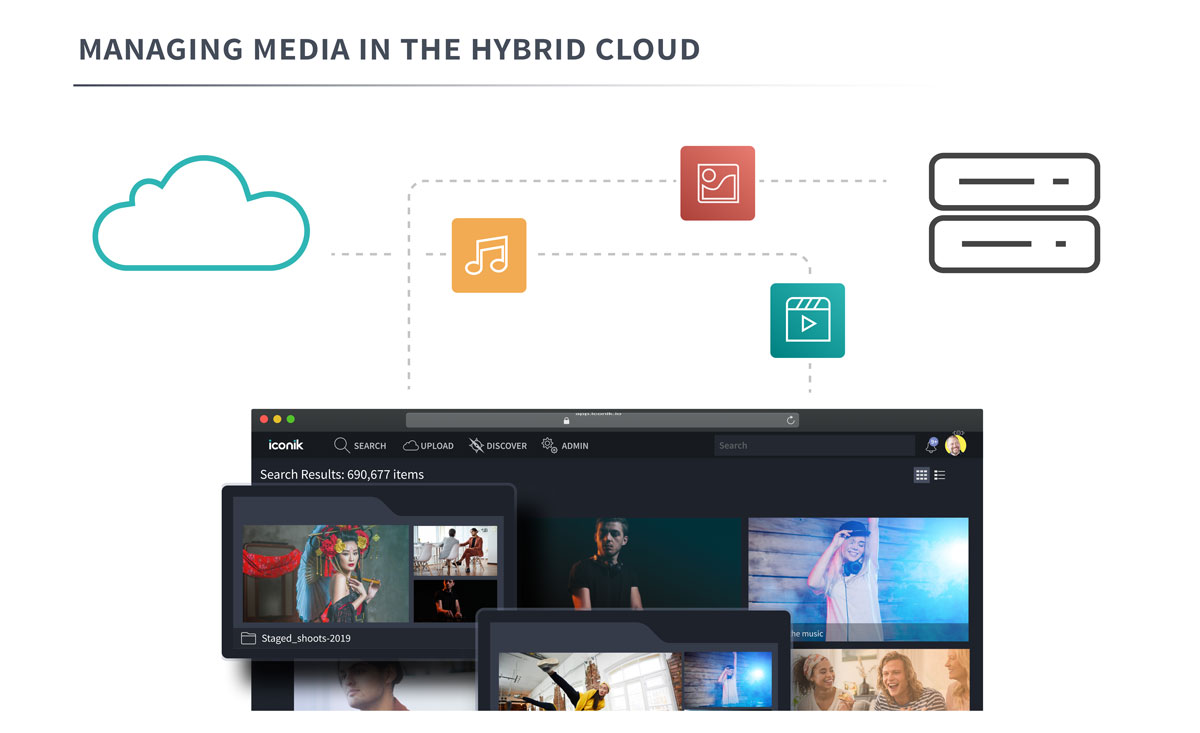The width and height of the screenshot is (1200, 733).
Task: Switch to grid view
Action: (922, 475)
